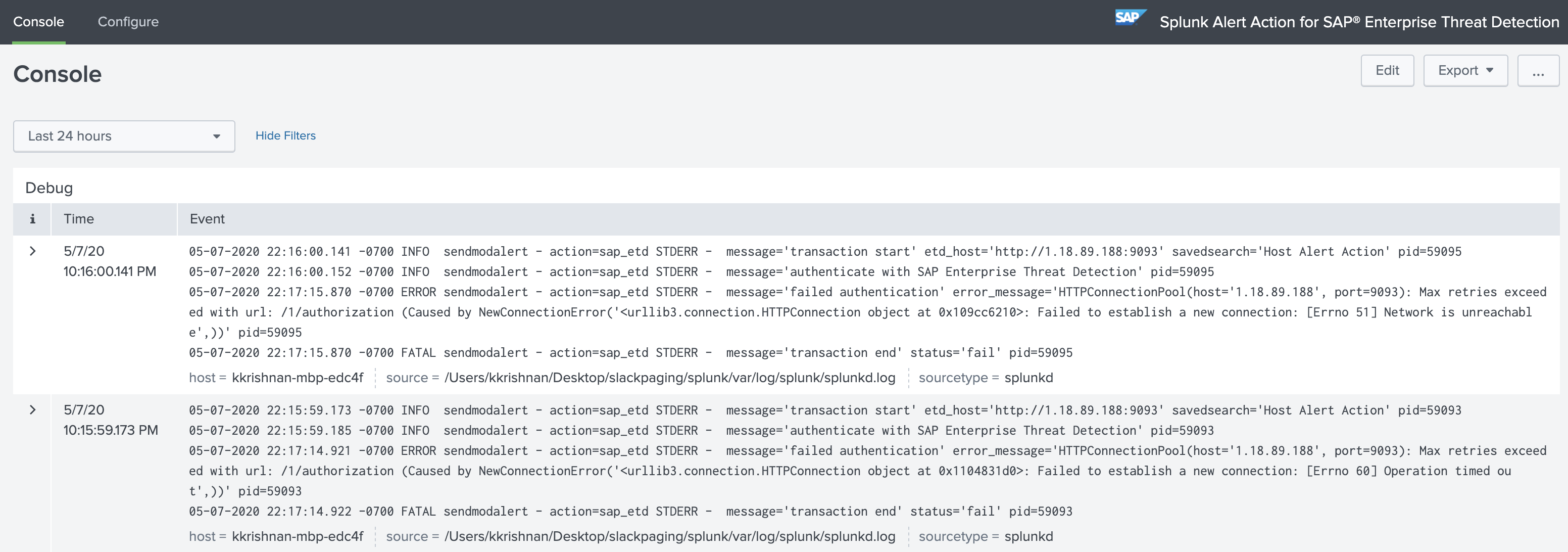Click the Debug panel title

click(48, 188)
